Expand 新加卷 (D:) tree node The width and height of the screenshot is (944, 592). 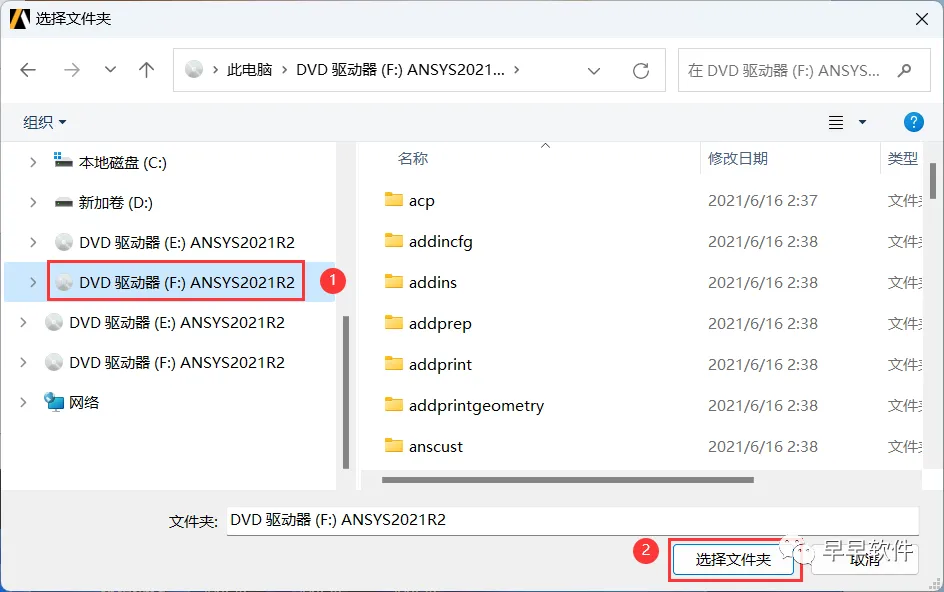point(33,203)
